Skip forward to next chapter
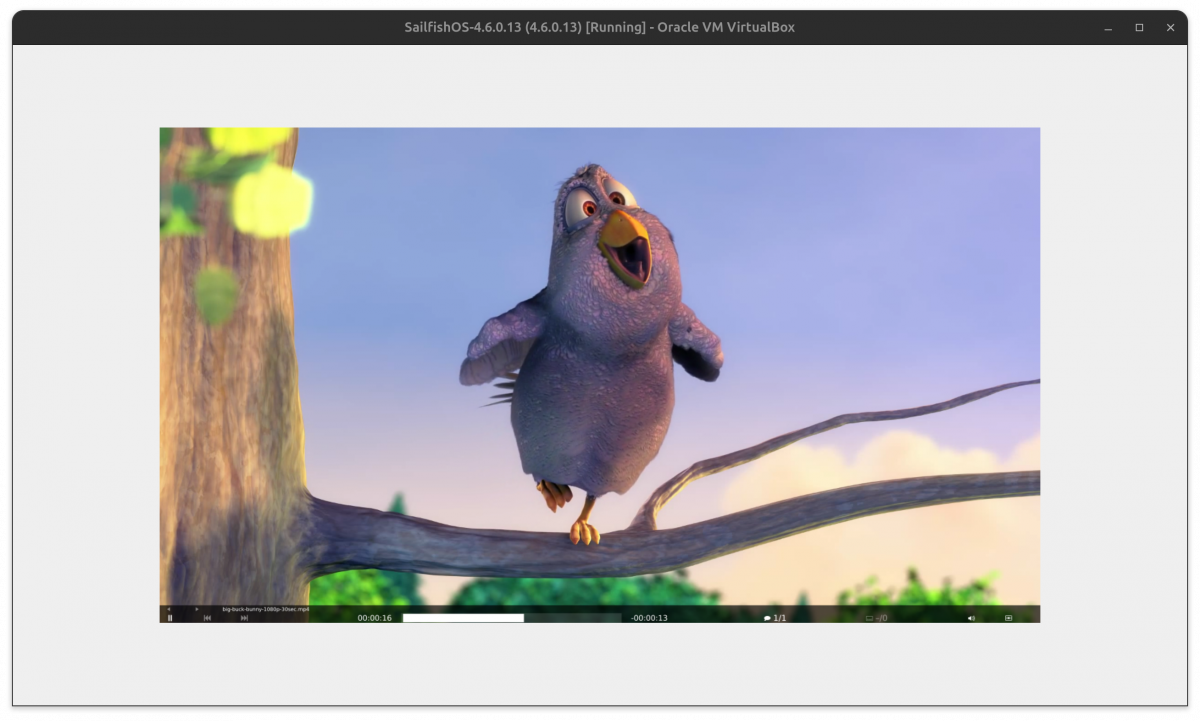The width and height of the screenshot is (1200, 721). point(244,618)
